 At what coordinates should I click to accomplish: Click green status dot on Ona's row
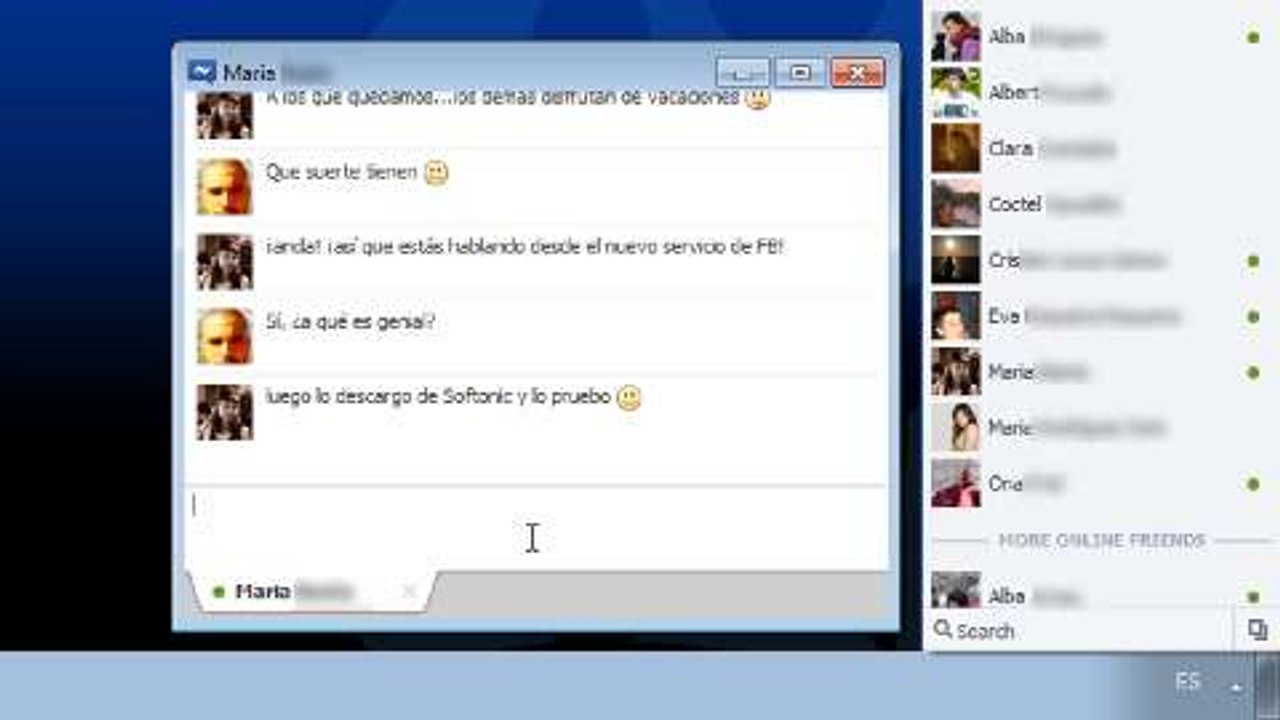1253,485
